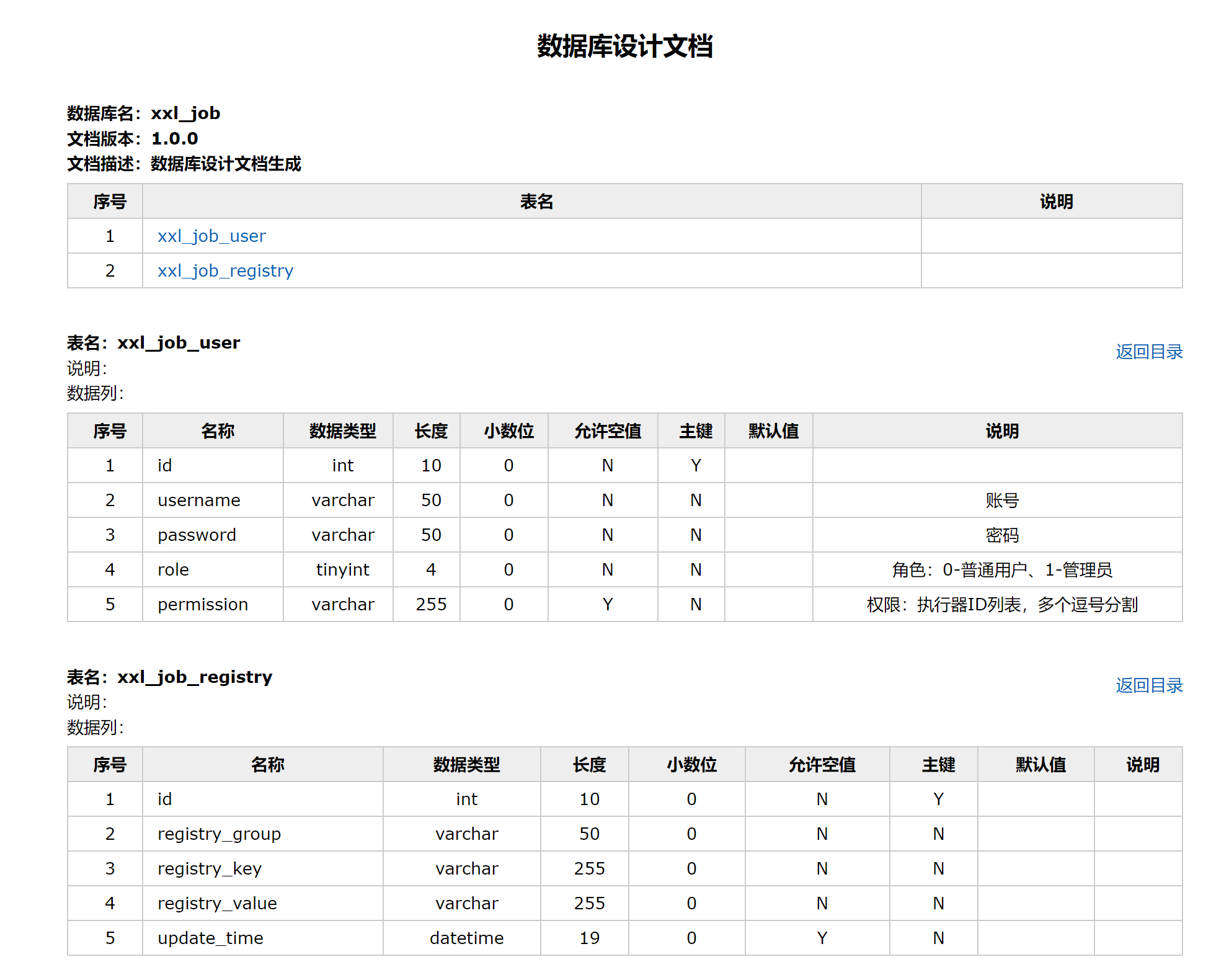
Task: Open the xxl_job_user table link
Action: (211, 236)
